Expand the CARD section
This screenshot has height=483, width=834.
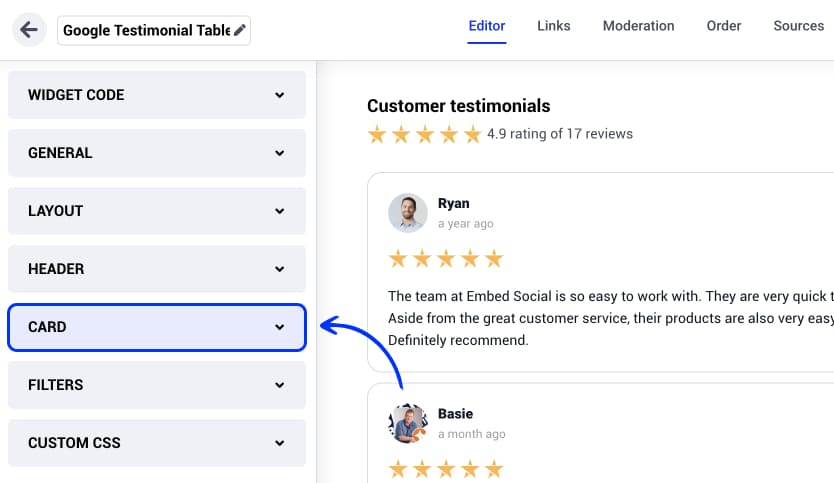(157, 327)
